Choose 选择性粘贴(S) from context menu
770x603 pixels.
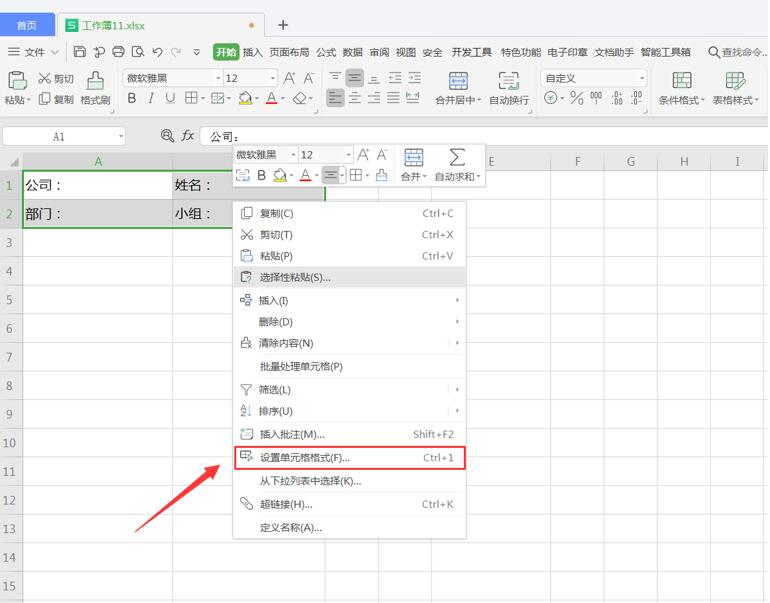coord(350,277)
